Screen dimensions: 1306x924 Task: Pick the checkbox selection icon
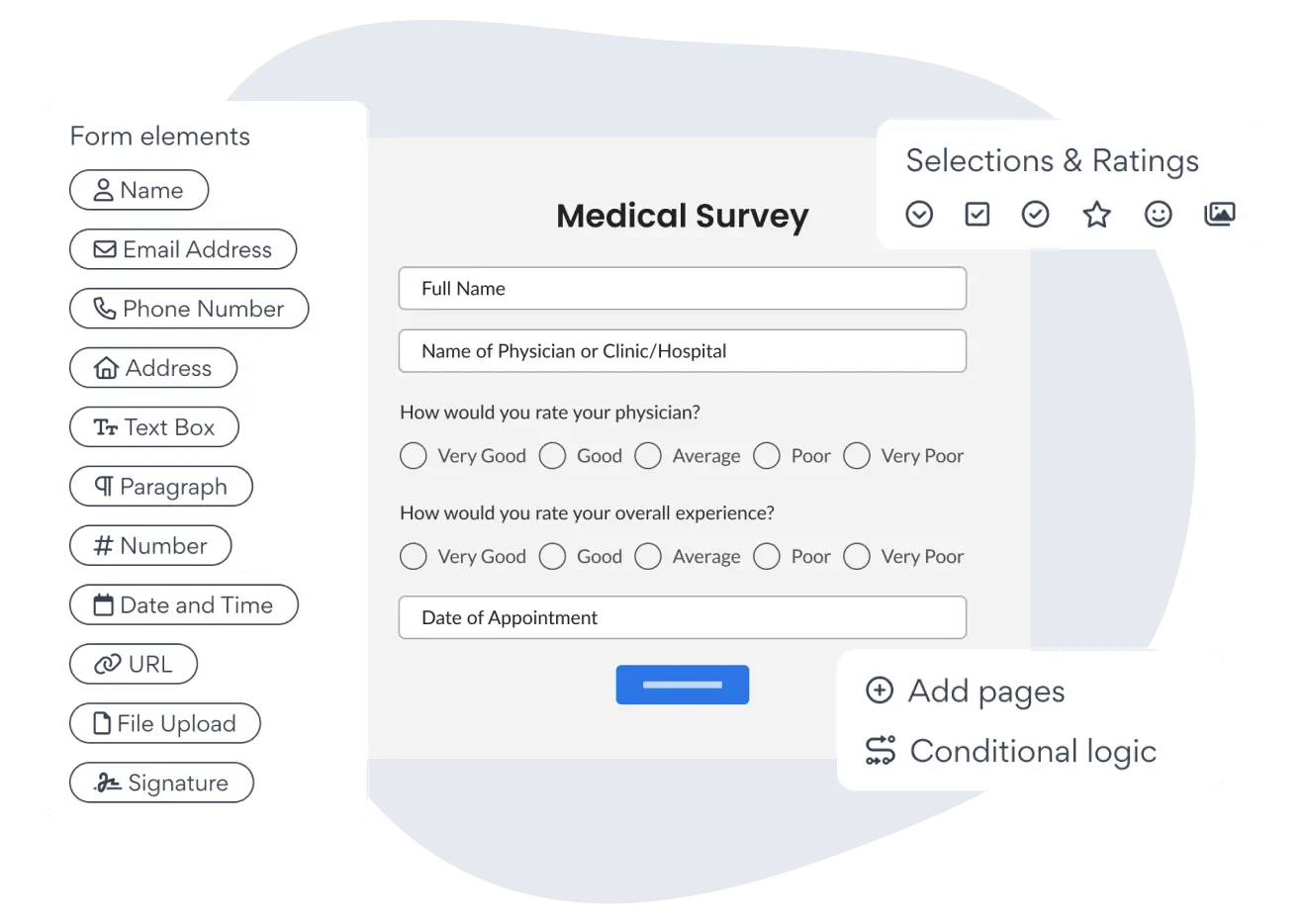coord(978,214)
